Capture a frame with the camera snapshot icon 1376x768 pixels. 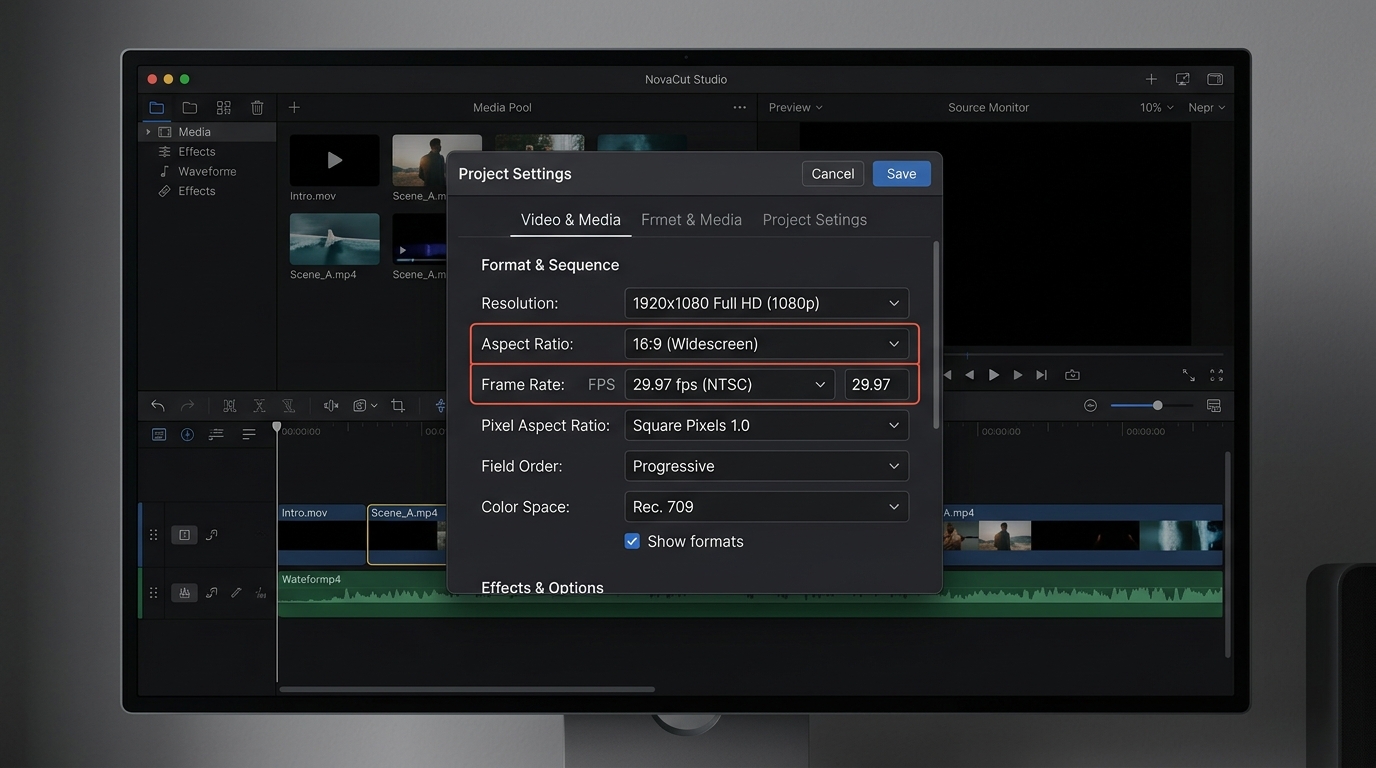pyautogui.click(x=1072, y=375)
